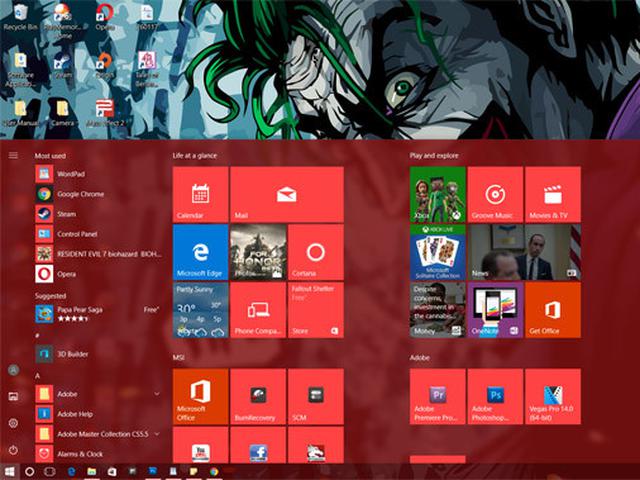Screen dimensions: 640x480
Task: Open the Mail tile
Action: (287, 194)
